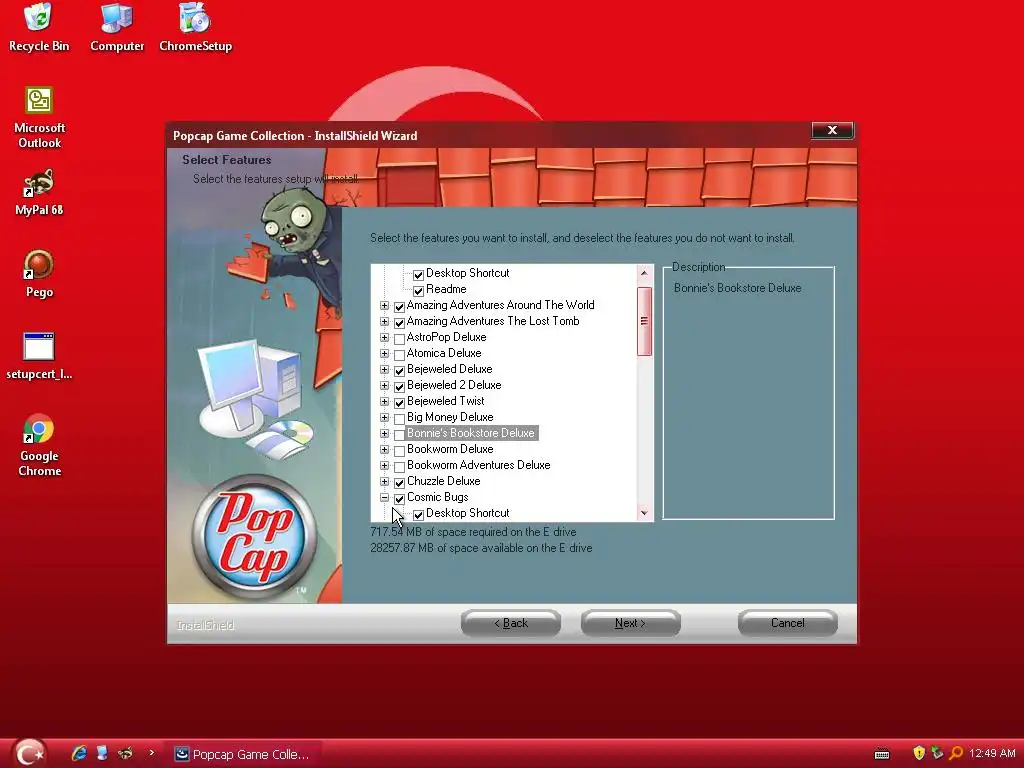The width and height of the screenshot is (1024, 768).
Task: Cancel the InstallShield Wizard
Action: tap(788, 623)
